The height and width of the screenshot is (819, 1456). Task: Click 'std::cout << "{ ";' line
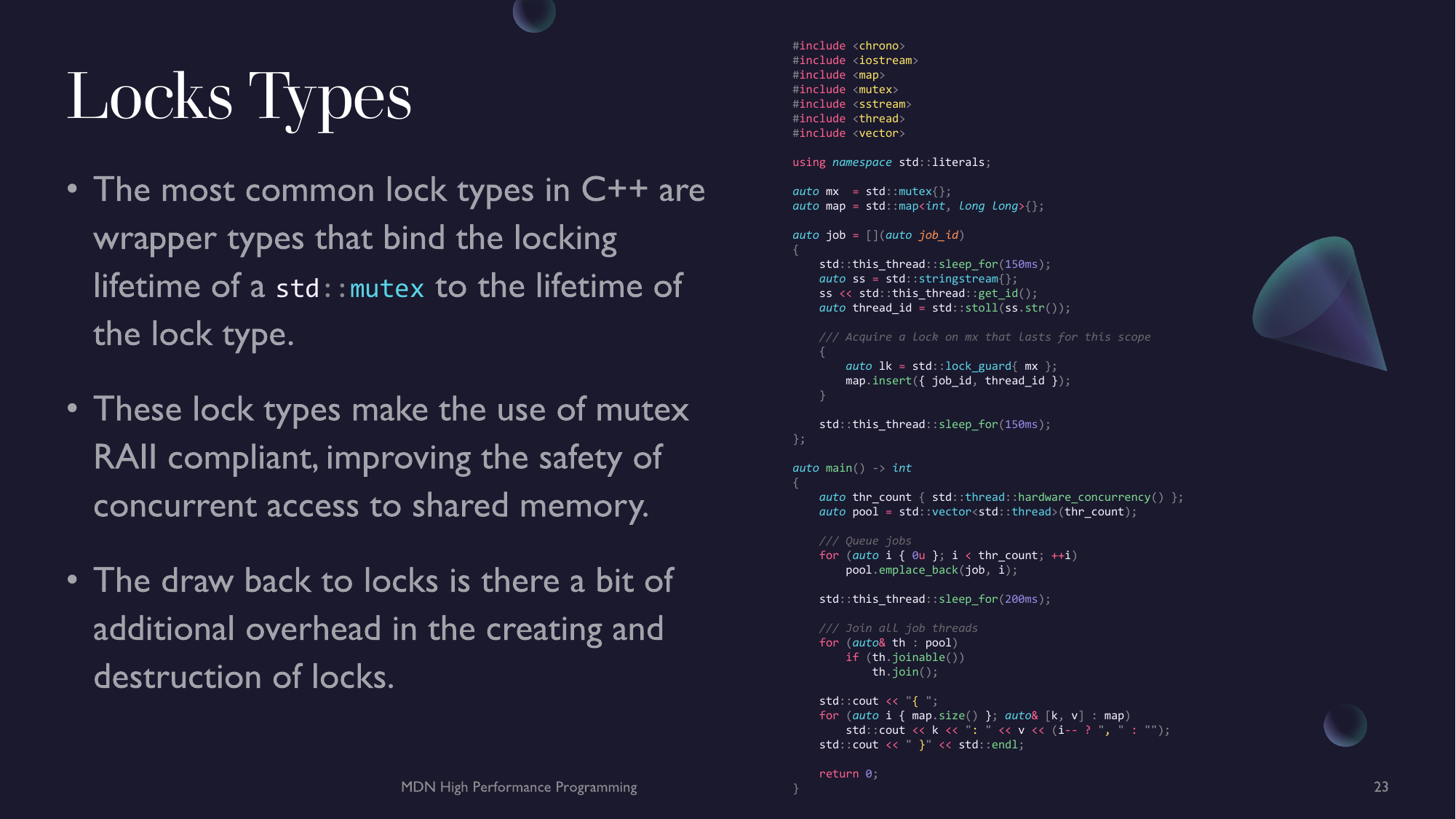[x=878, y=701]
